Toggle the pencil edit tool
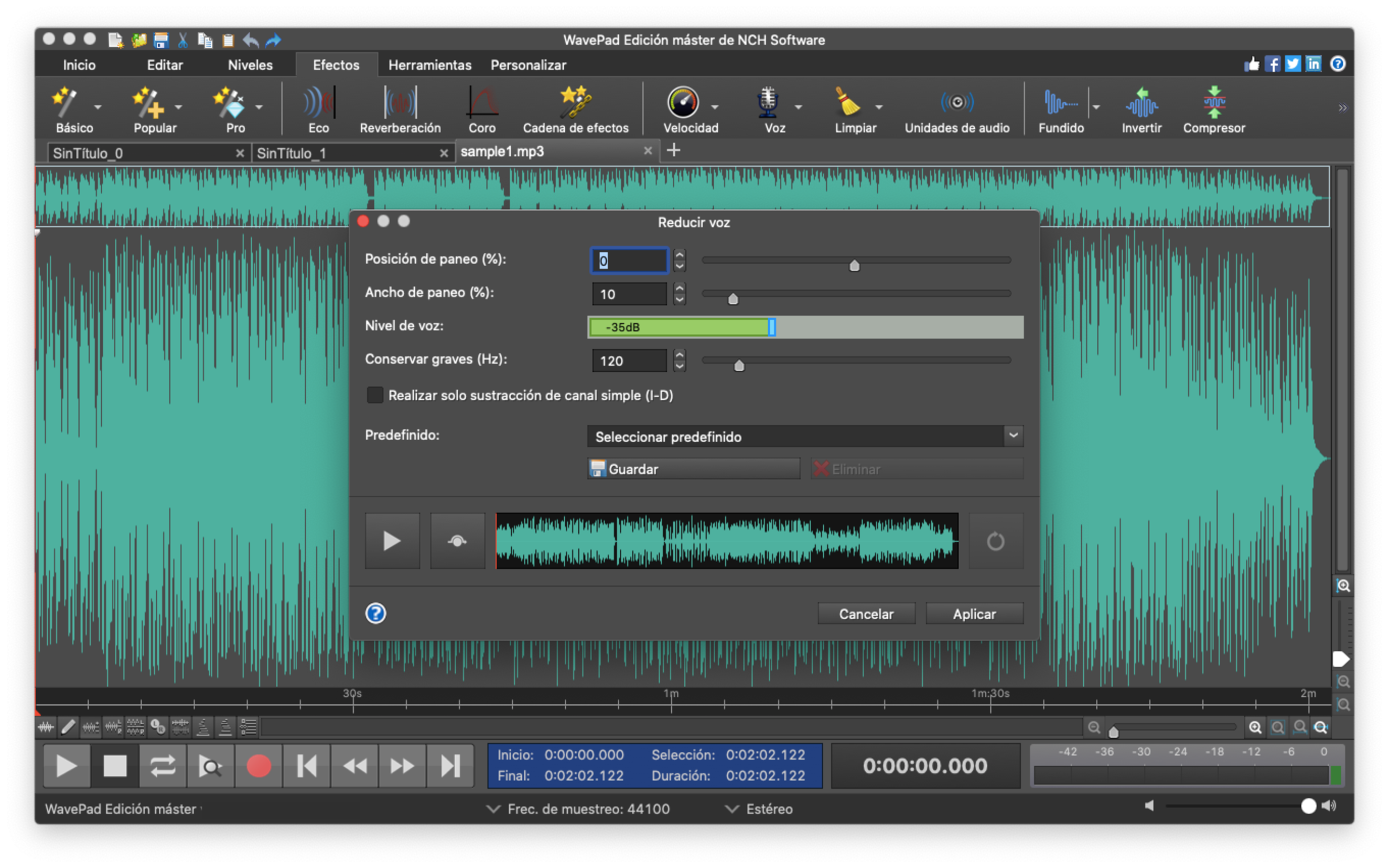 coord(68,727)
